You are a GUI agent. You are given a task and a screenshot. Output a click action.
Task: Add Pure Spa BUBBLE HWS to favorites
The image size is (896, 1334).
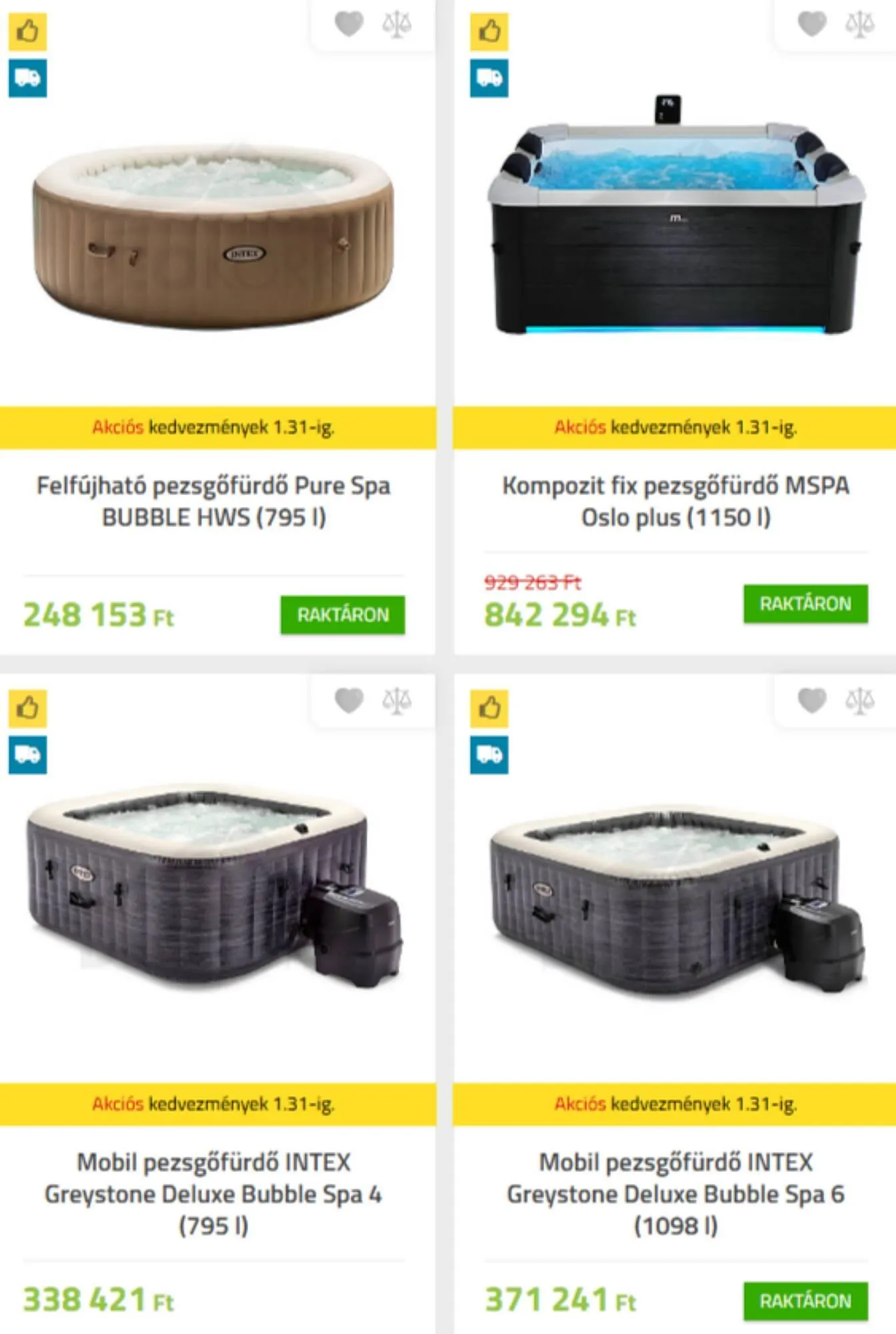[x=349, y=24]
